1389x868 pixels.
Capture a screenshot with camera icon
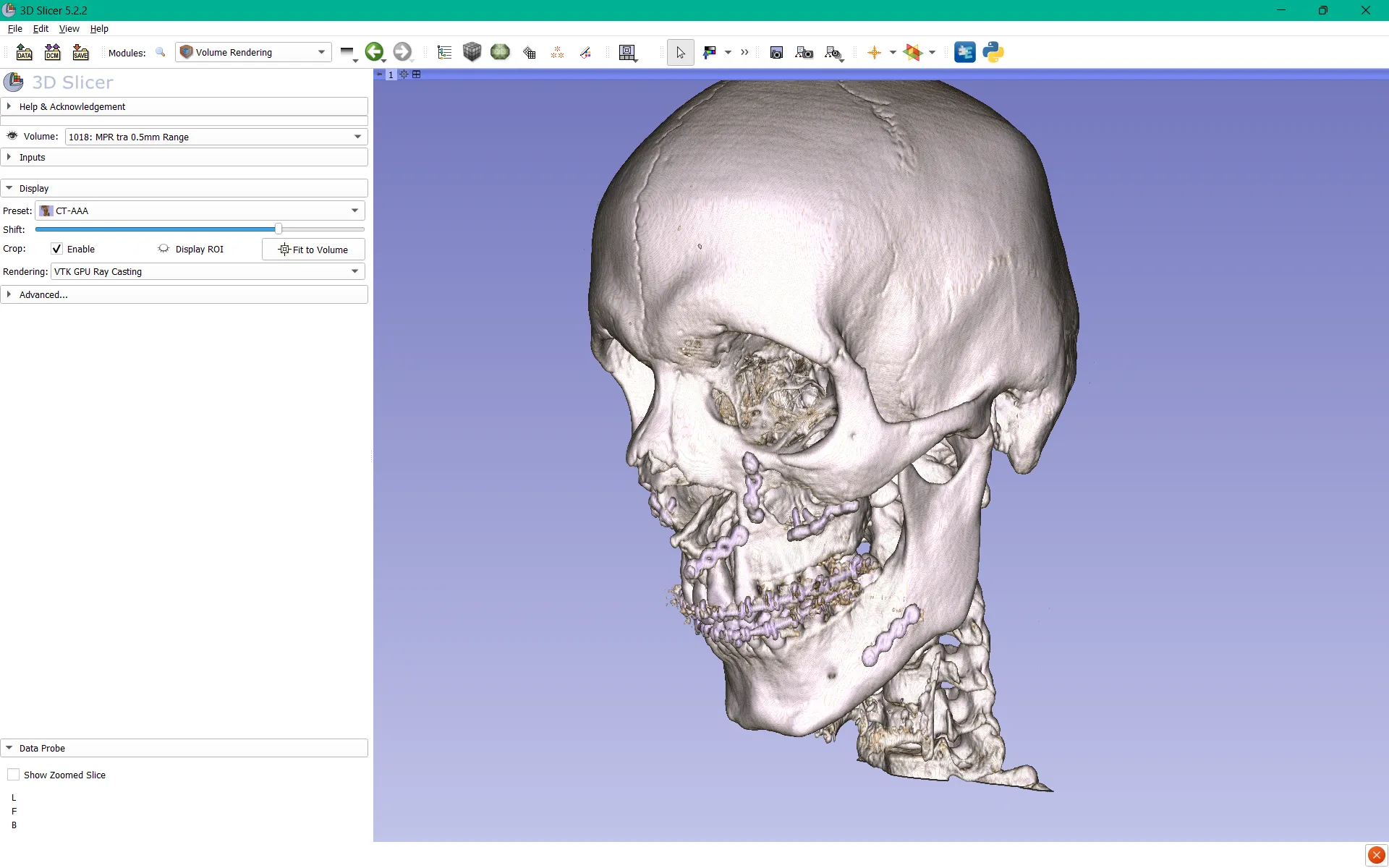pos(776,52)
